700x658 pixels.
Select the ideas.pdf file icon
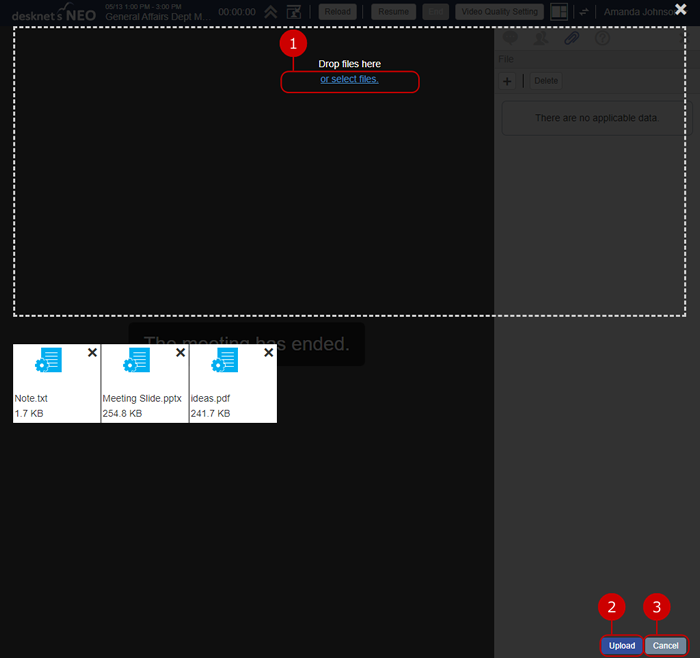(225, 360)
